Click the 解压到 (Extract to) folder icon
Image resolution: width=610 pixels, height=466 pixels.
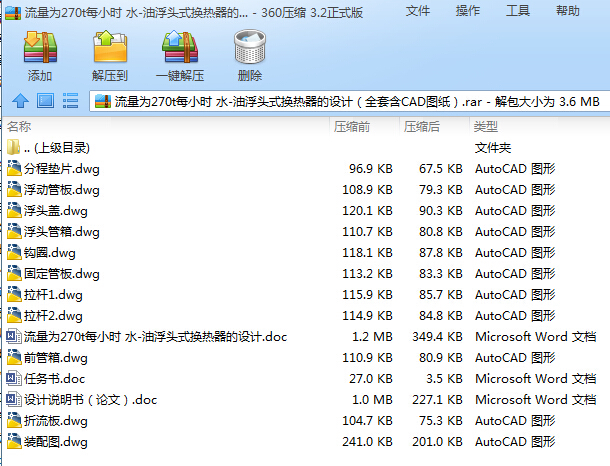(110, 47)
